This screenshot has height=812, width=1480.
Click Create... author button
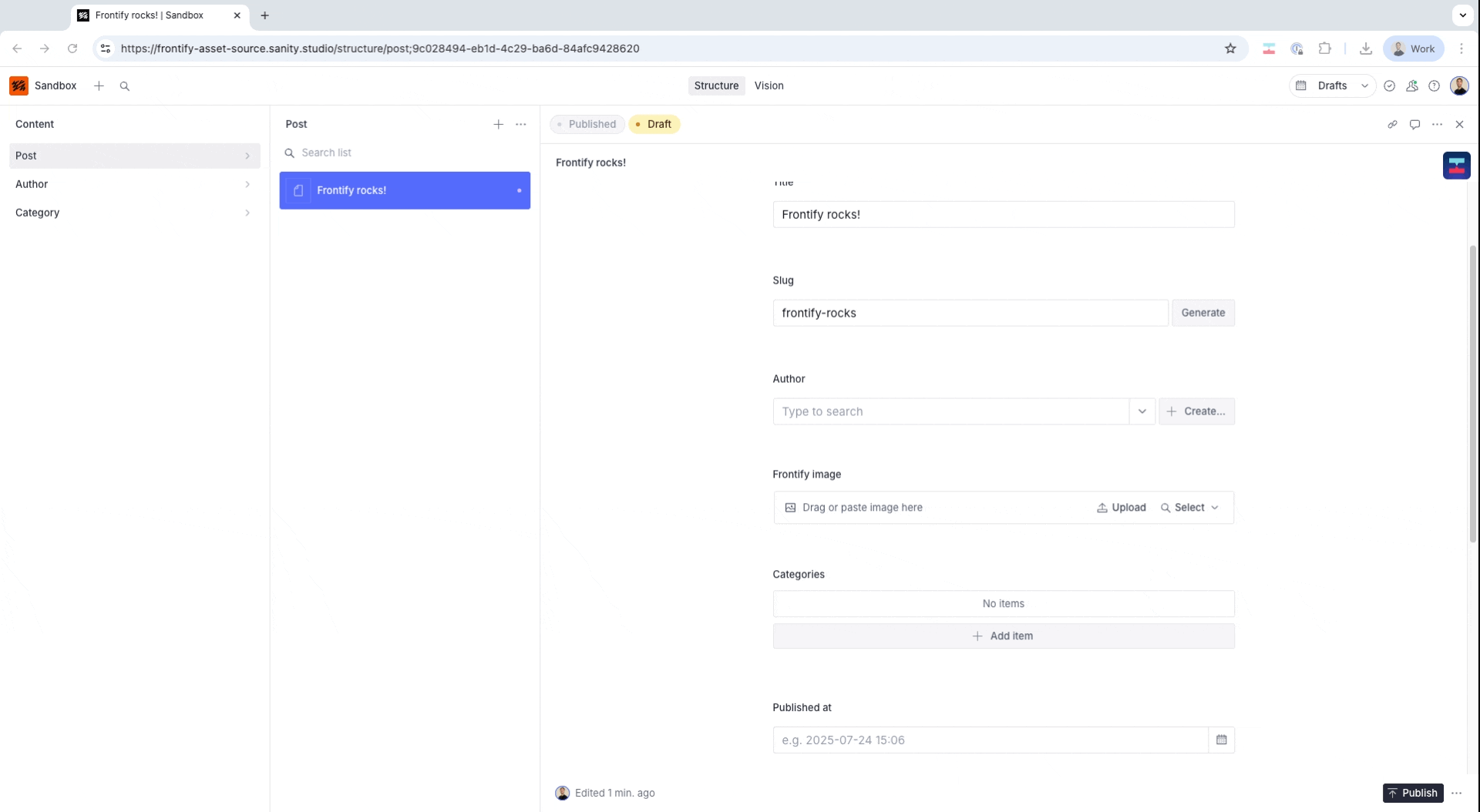[1196, 411]
